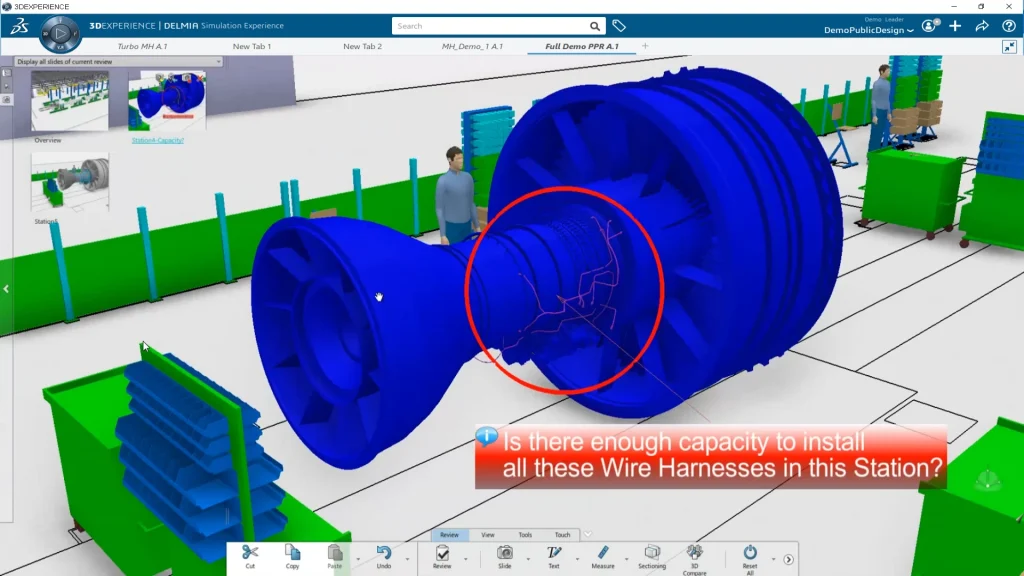
Task: Click the Cut scissors icon
Action: point(250,552)
